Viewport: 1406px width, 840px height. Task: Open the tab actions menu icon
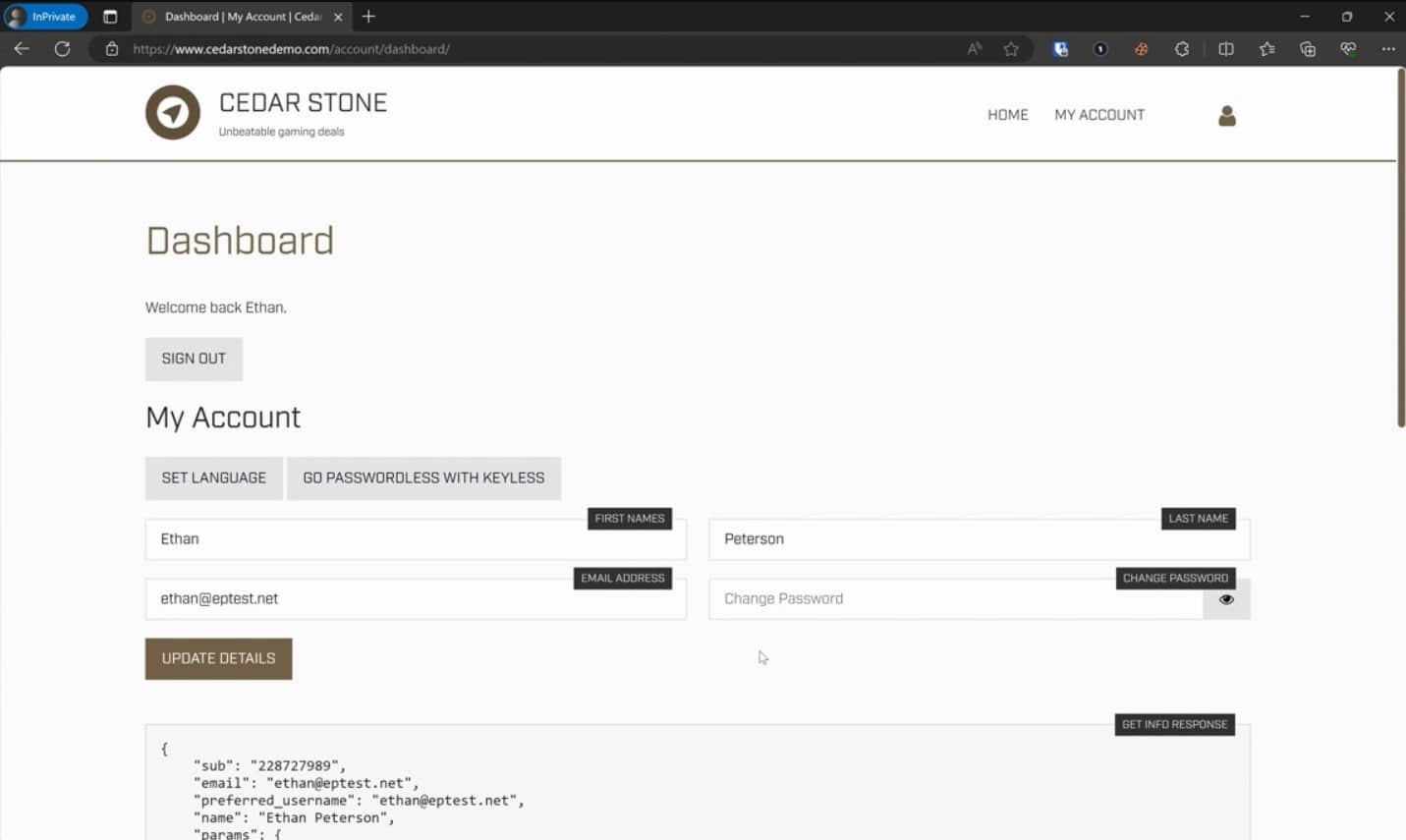[x=111, y=16]
